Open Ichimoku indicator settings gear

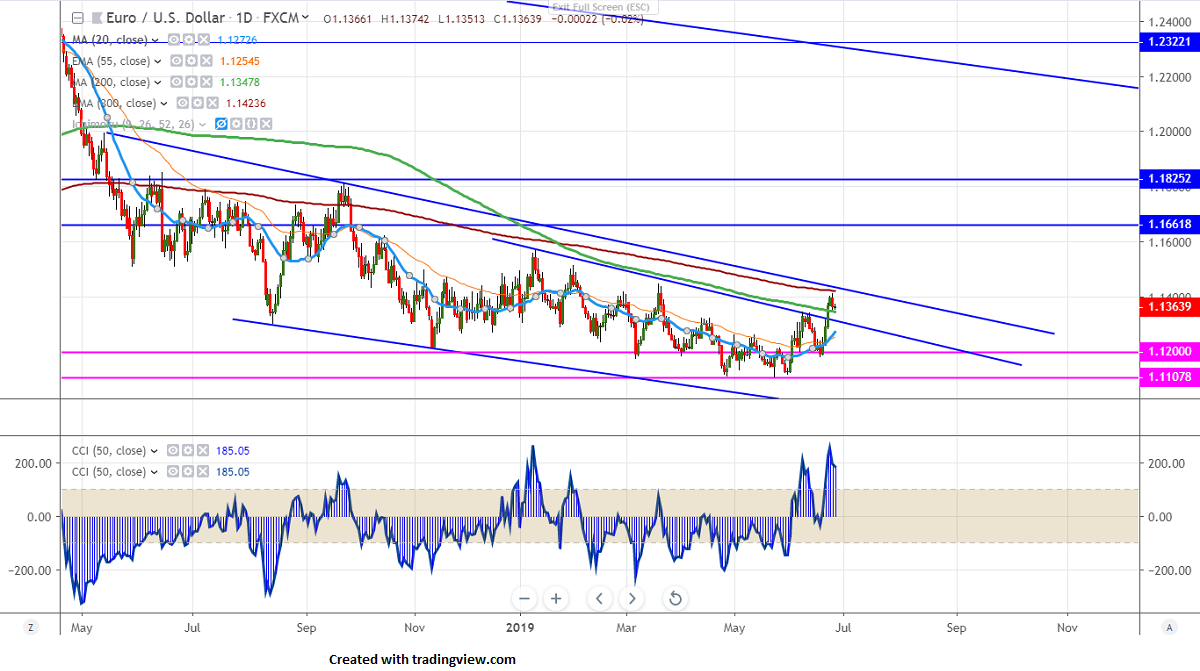click(236, 124)
